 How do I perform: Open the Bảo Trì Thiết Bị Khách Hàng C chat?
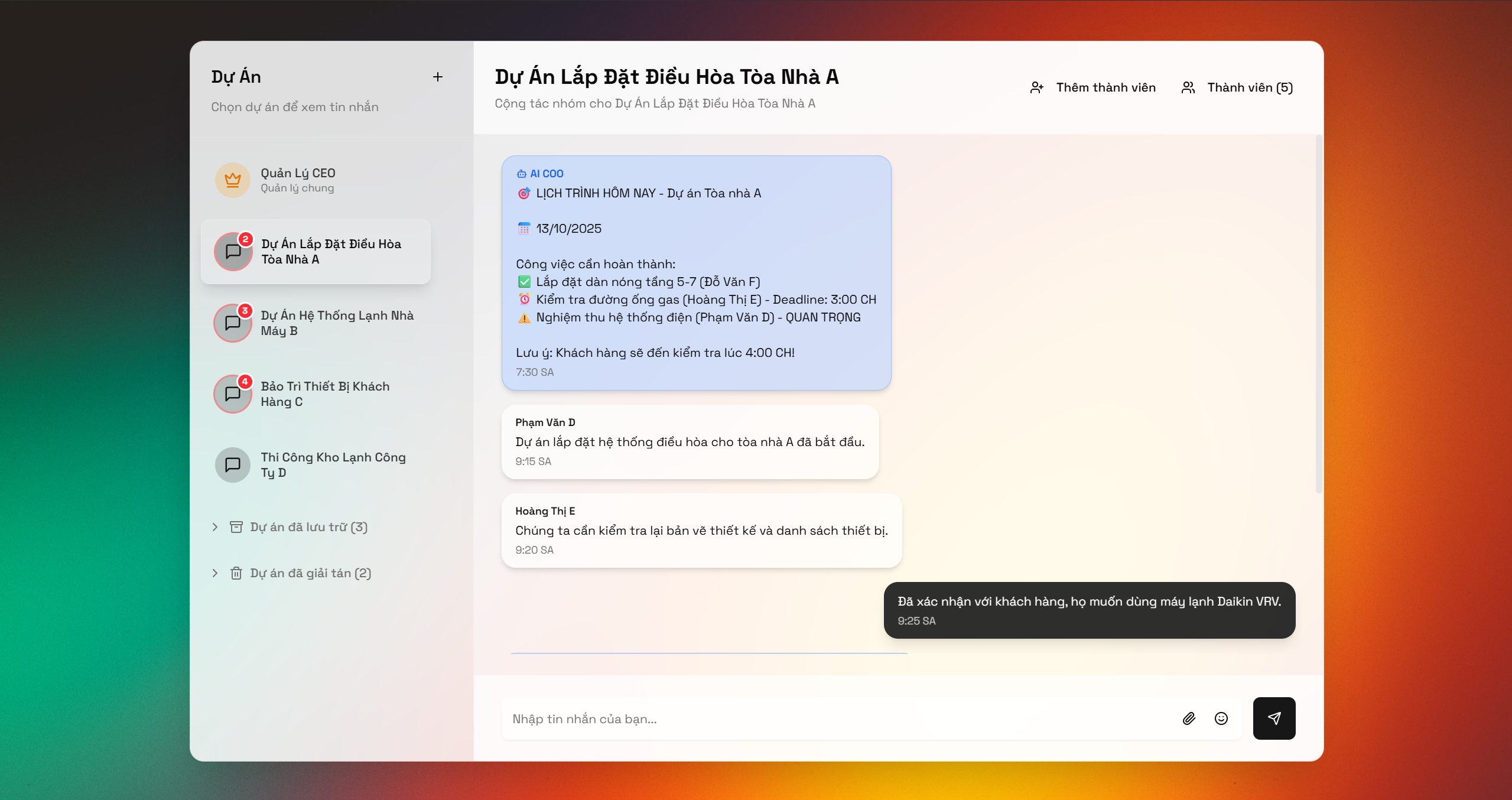[x=325, y=394]
